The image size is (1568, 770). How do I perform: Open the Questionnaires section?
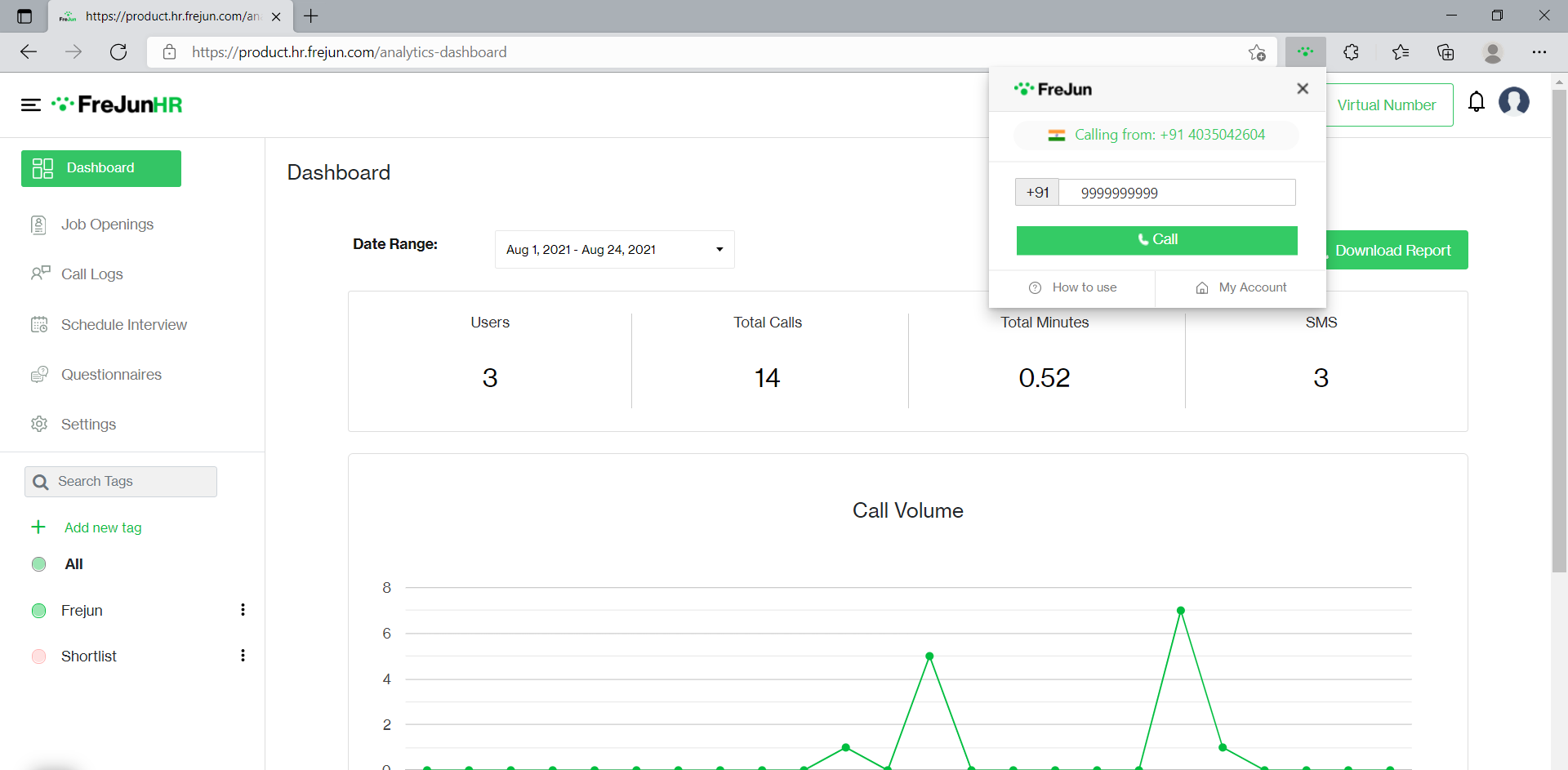111,375
